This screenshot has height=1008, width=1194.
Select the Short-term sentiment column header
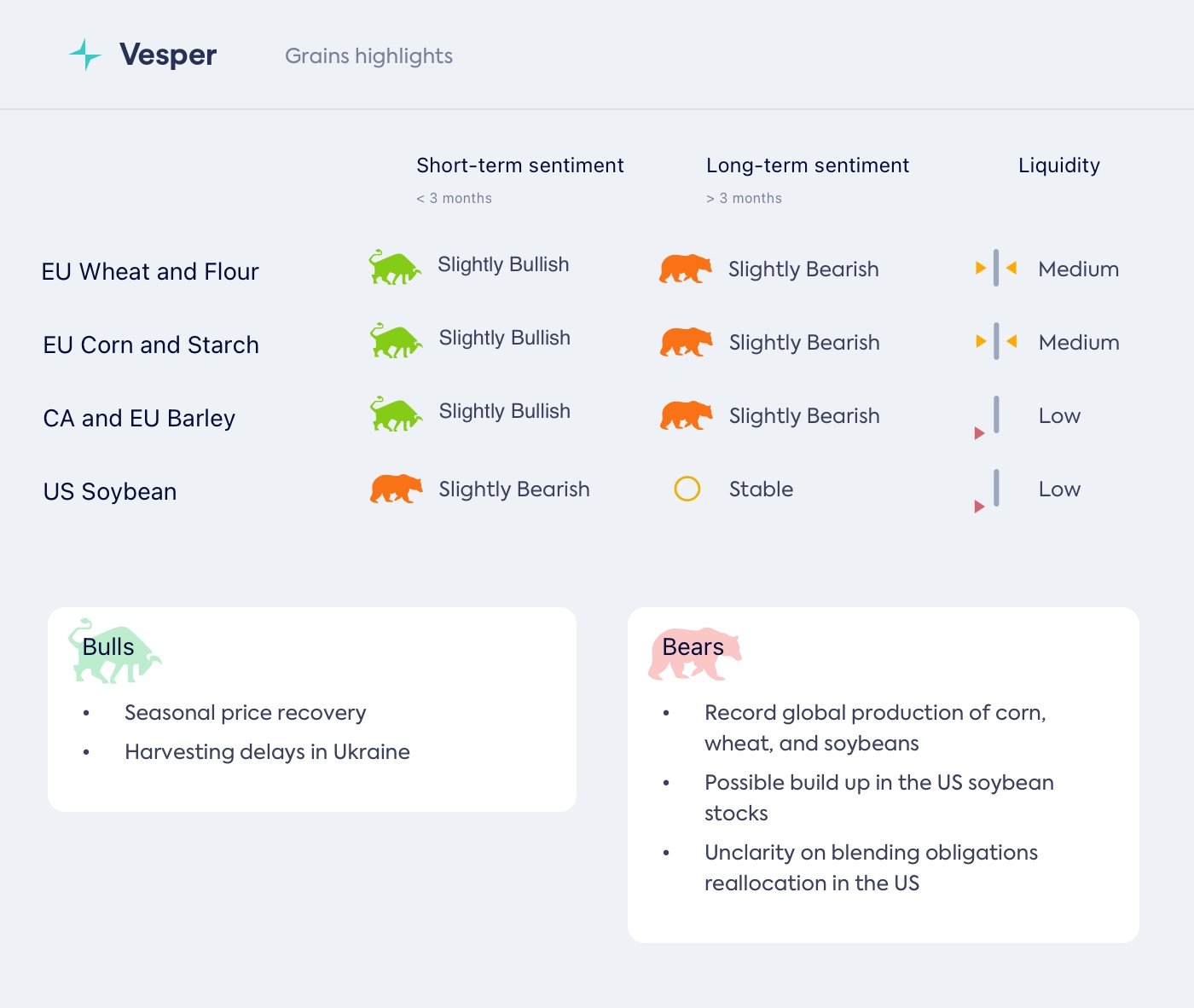point(519,165)
